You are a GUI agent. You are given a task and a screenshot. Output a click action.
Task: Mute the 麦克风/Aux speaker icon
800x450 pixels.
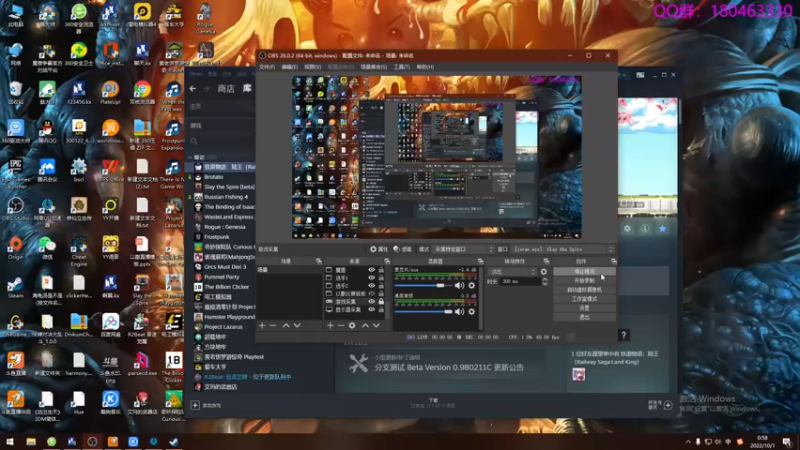pyautogui.click(x=459, y=286)
